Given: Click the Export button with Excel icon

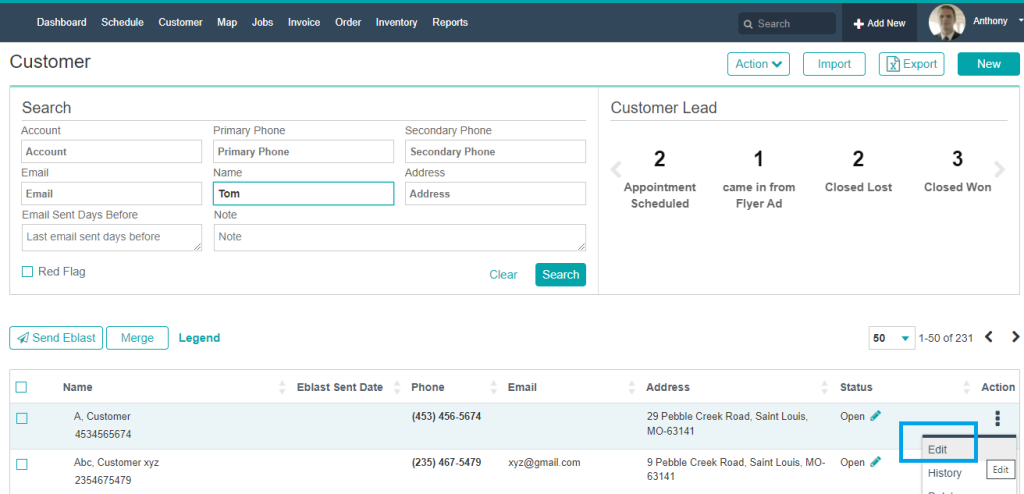Looking at the screenshot, I should pos(911,64).
